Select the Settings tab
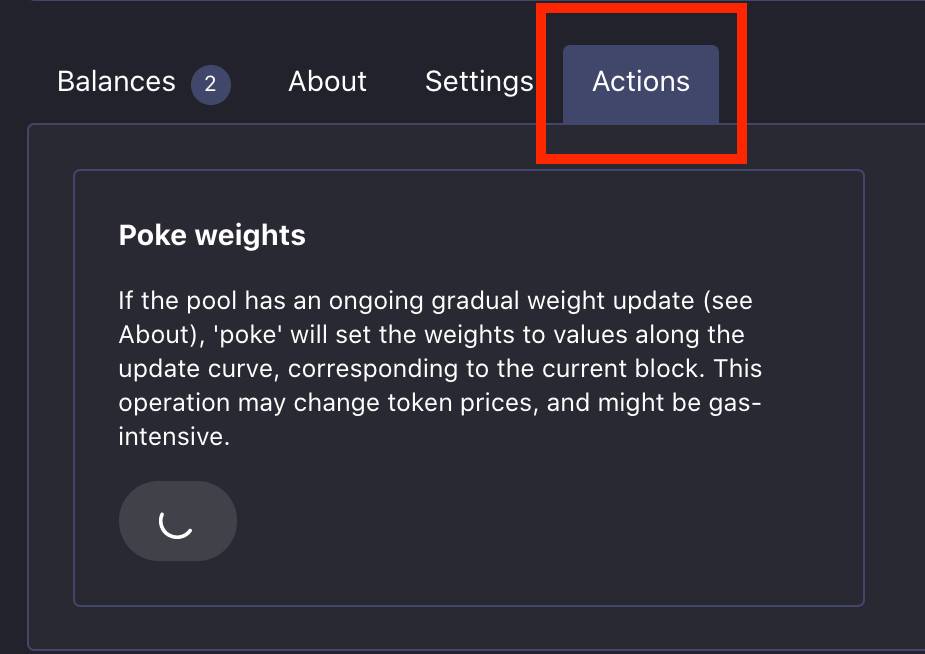This screenshot has height=654, width=925. [x=478, y=82]
